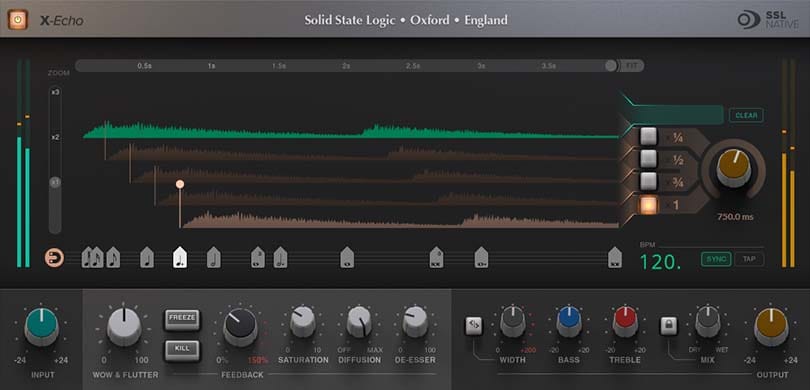Select the whole note delay marker
This screenshot has height=390, width=810.
[x=347, y=257]
